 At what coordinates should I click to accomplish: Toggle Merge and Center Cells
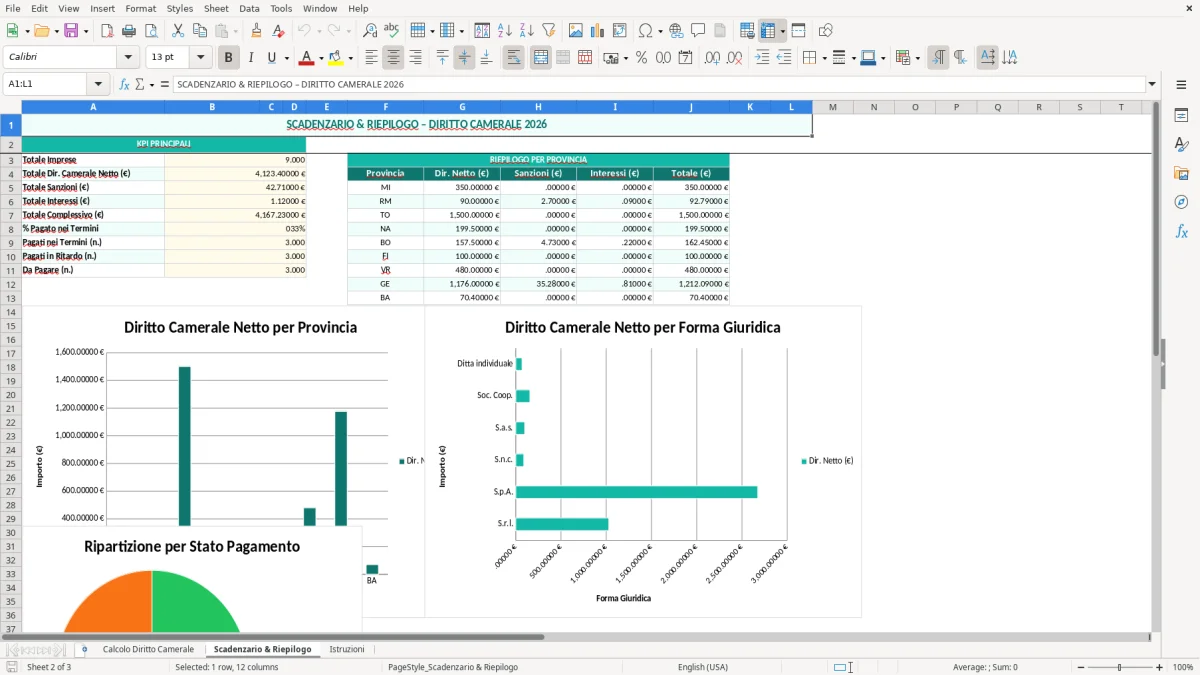pyautogui.click(x=541, y=58)
